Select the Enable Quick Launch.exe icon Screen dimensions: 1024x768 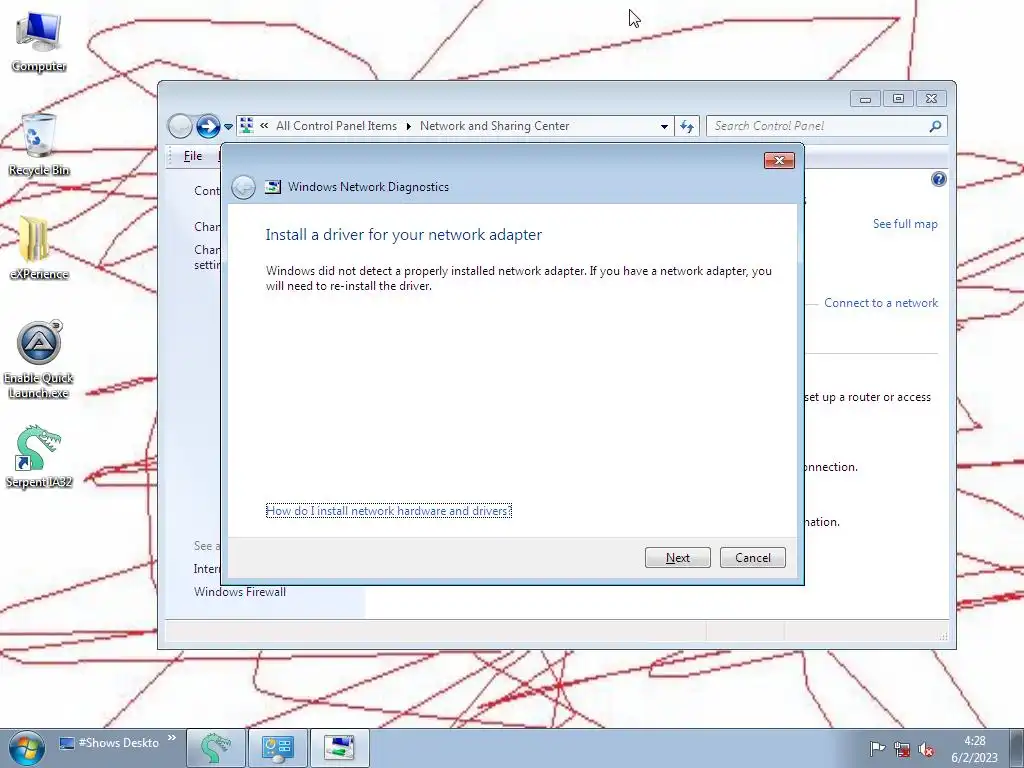point(39,359)
